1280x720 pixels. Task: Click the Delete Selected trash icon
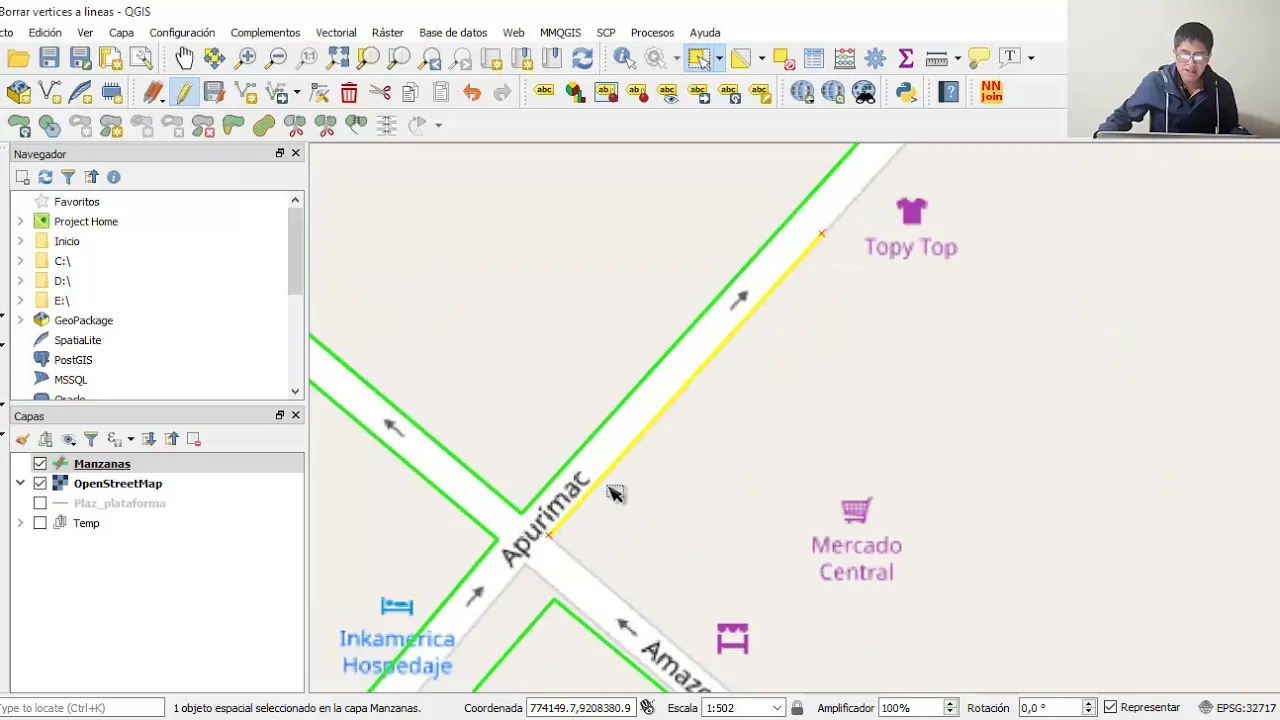349,93
